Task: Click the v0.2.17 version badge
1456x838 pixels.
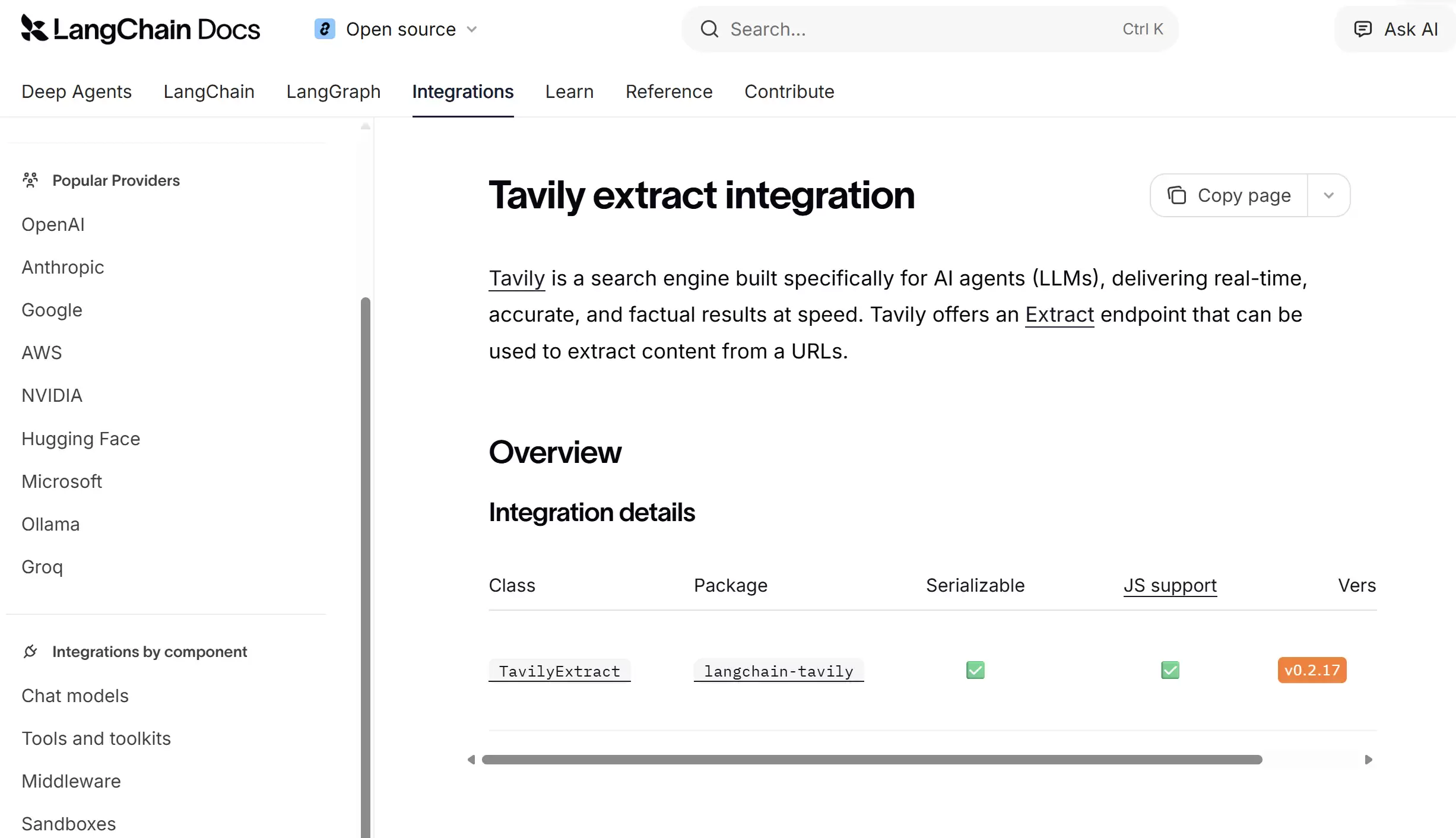Action: click(x=1312, y=670)
